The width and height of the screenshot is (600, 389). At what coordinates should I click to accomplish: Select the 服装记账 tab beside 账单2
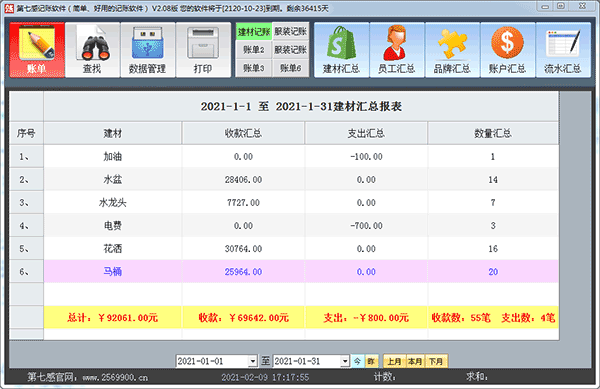291,50
